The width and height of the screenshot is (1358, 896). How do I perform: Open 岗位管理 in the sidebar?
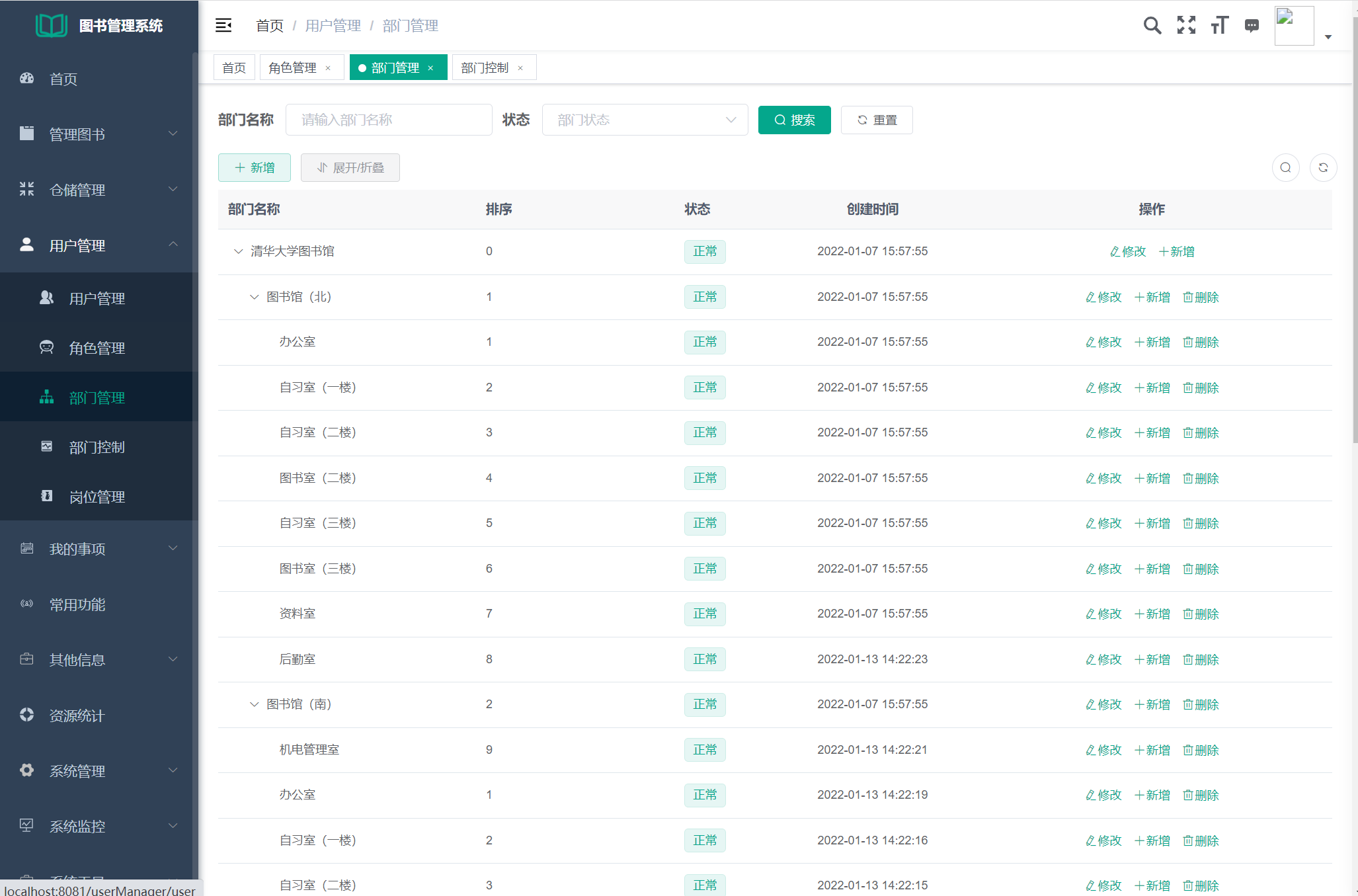point(97,497)
